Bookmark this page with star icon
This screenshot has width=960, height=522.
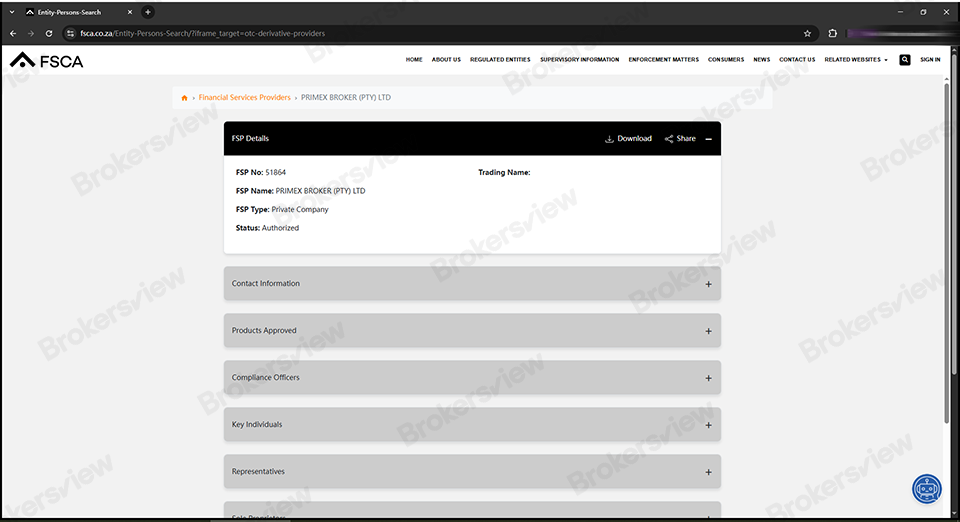(x=807, y=34)
